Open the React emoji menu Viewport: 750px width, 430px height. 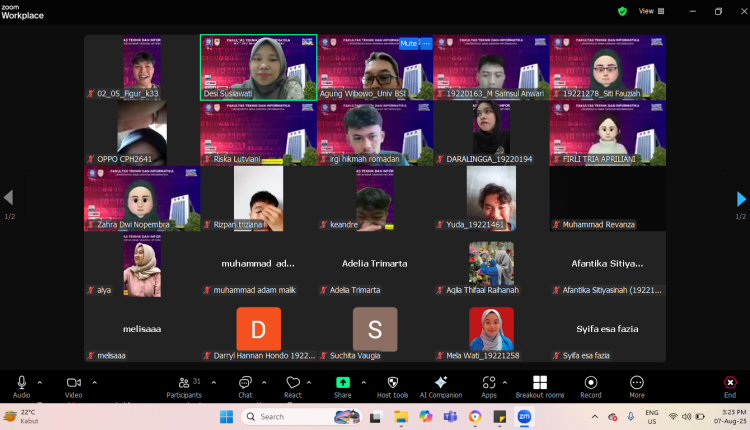(293, 387)
